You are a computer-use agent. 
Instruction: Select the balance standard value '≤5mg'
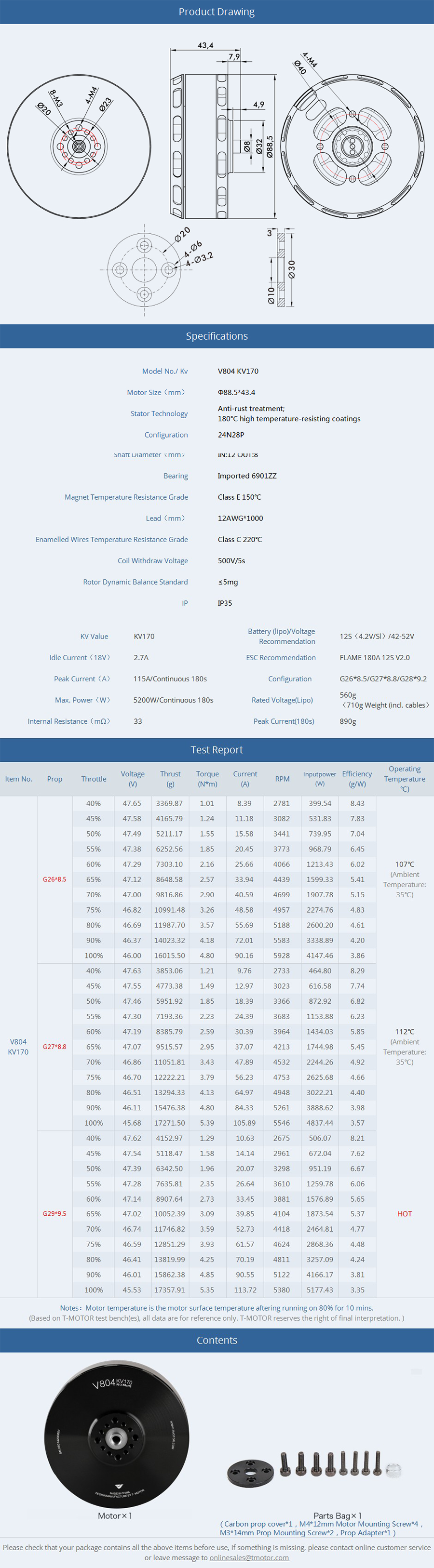(x=228, y=583)
